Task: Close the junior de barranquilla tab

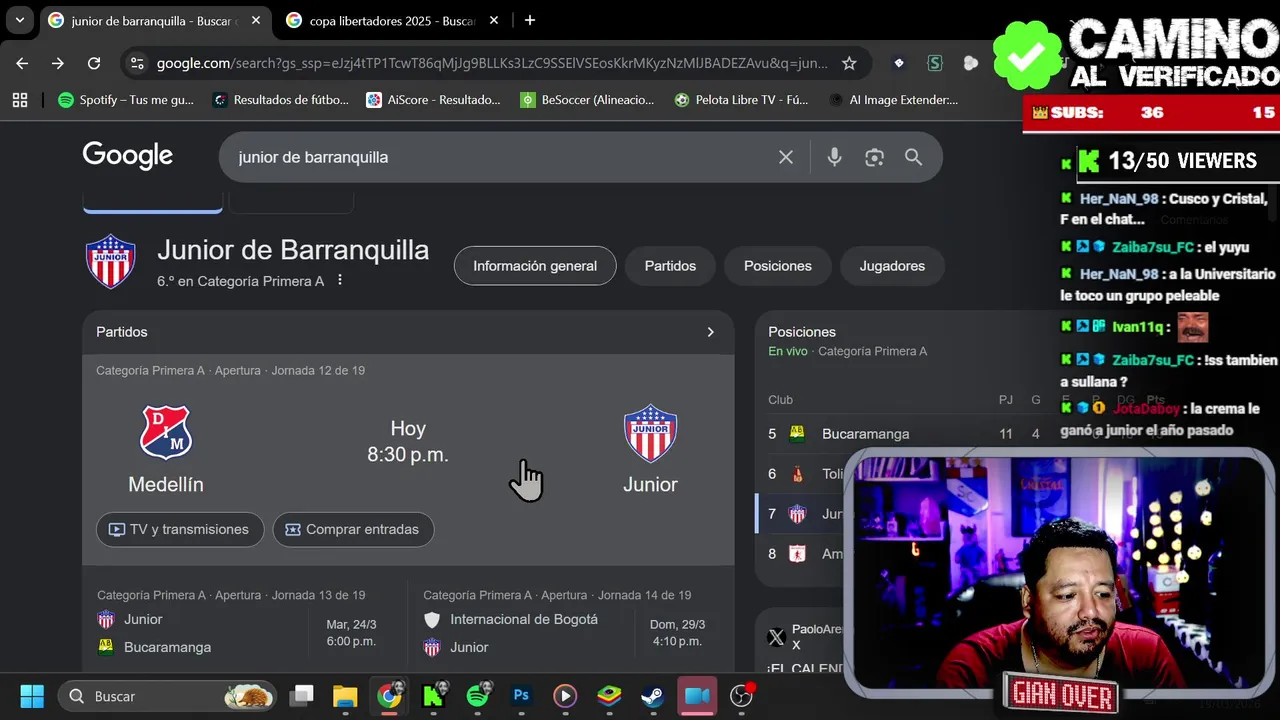Action: pyautogui.click(x=256, y=20)
